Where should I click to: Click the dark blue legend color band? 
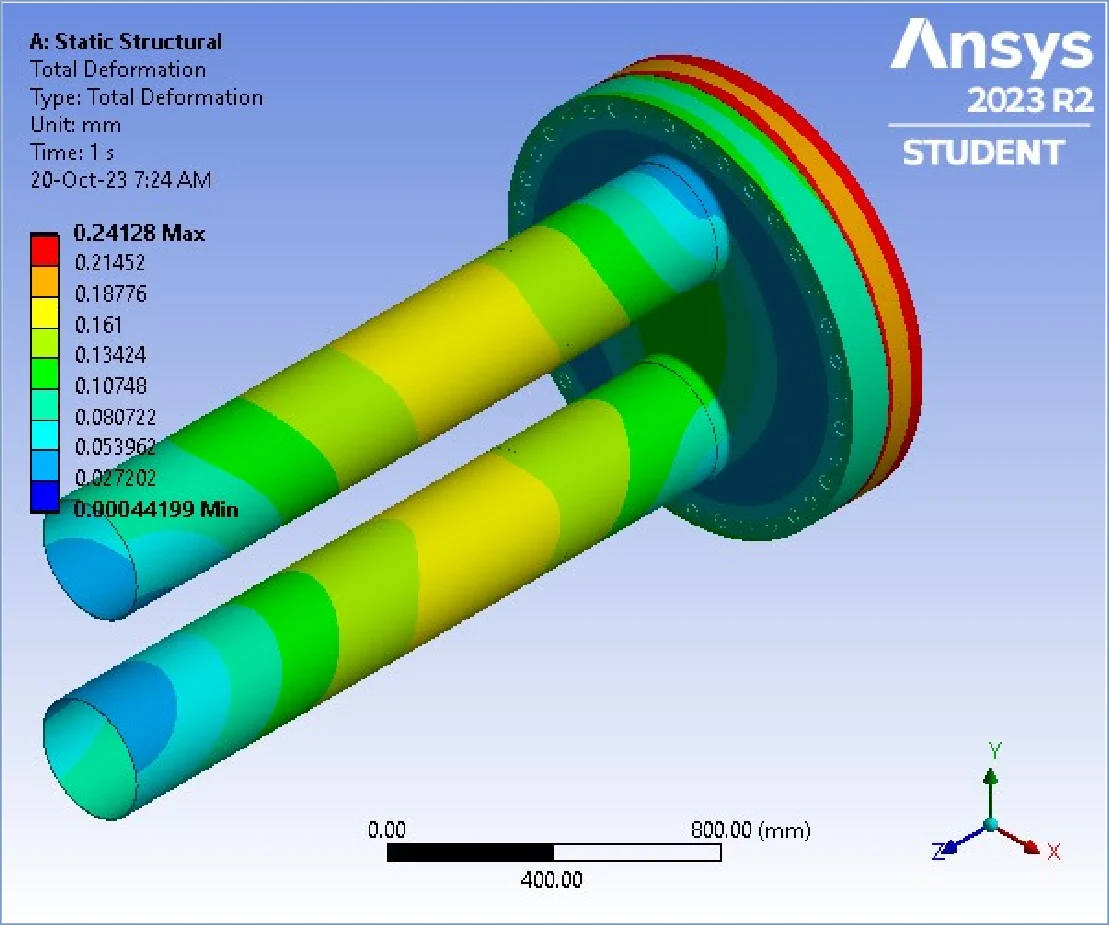point(45,496)
